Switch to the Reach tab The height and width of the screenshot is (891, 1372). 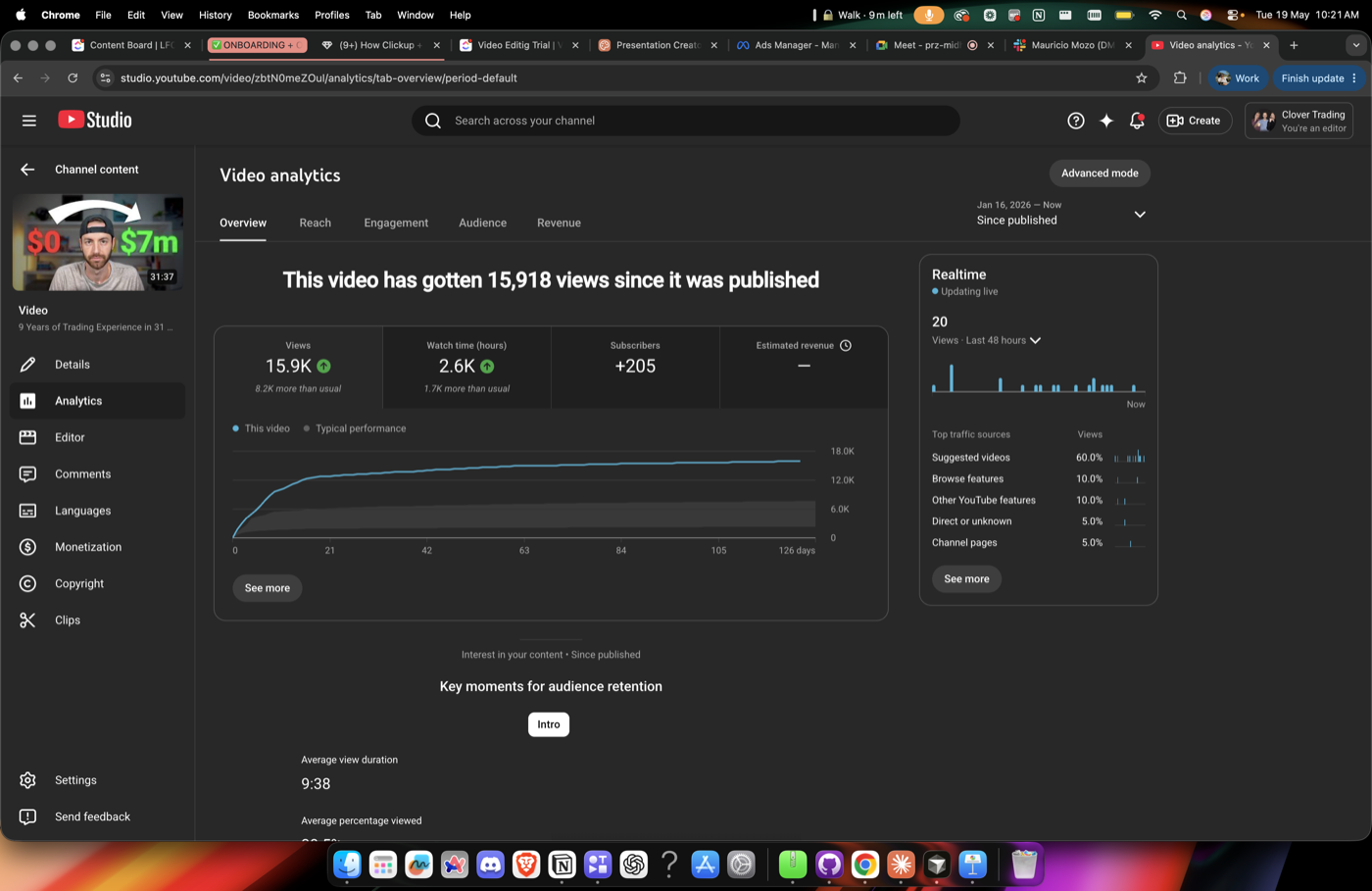315,223
